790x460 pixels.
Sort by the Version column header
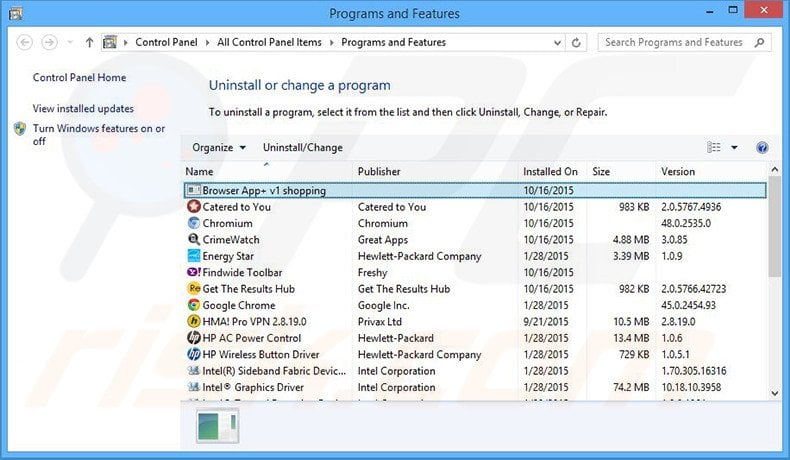tap(711, 171)
